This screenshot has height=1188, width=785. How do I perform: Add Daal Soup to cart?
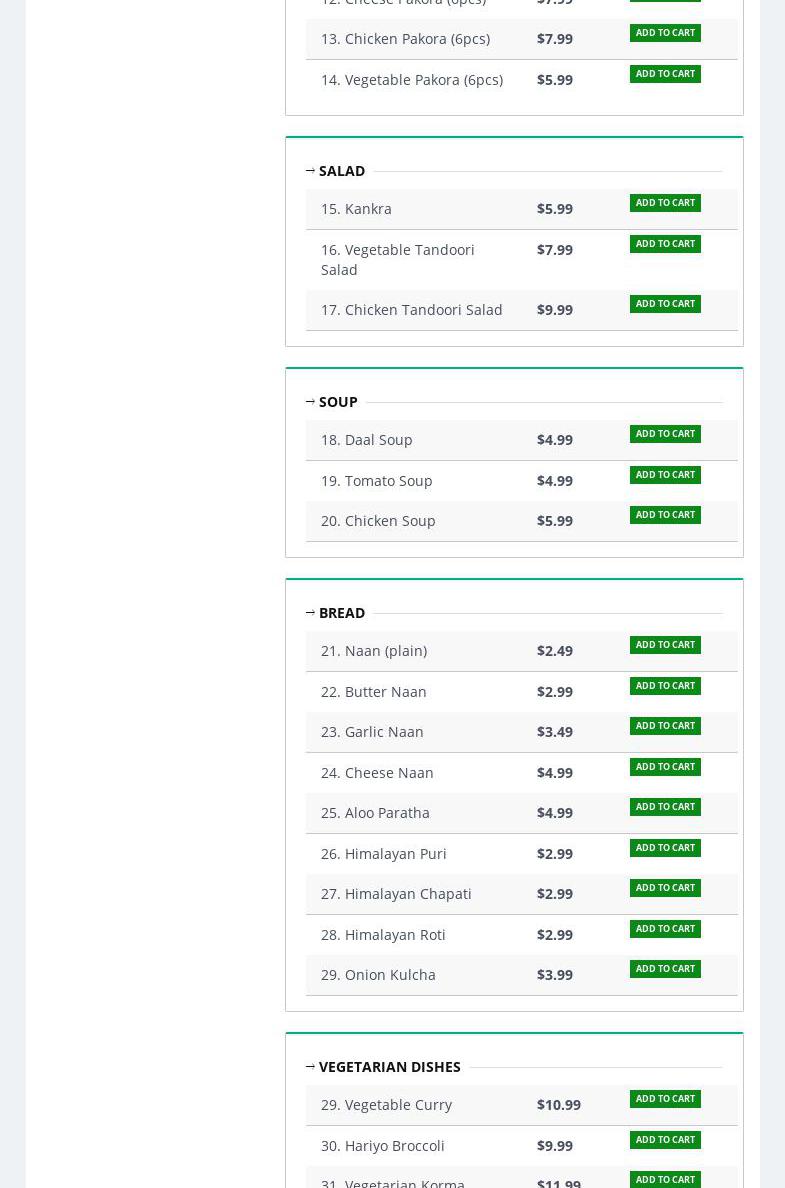(665, 434)
